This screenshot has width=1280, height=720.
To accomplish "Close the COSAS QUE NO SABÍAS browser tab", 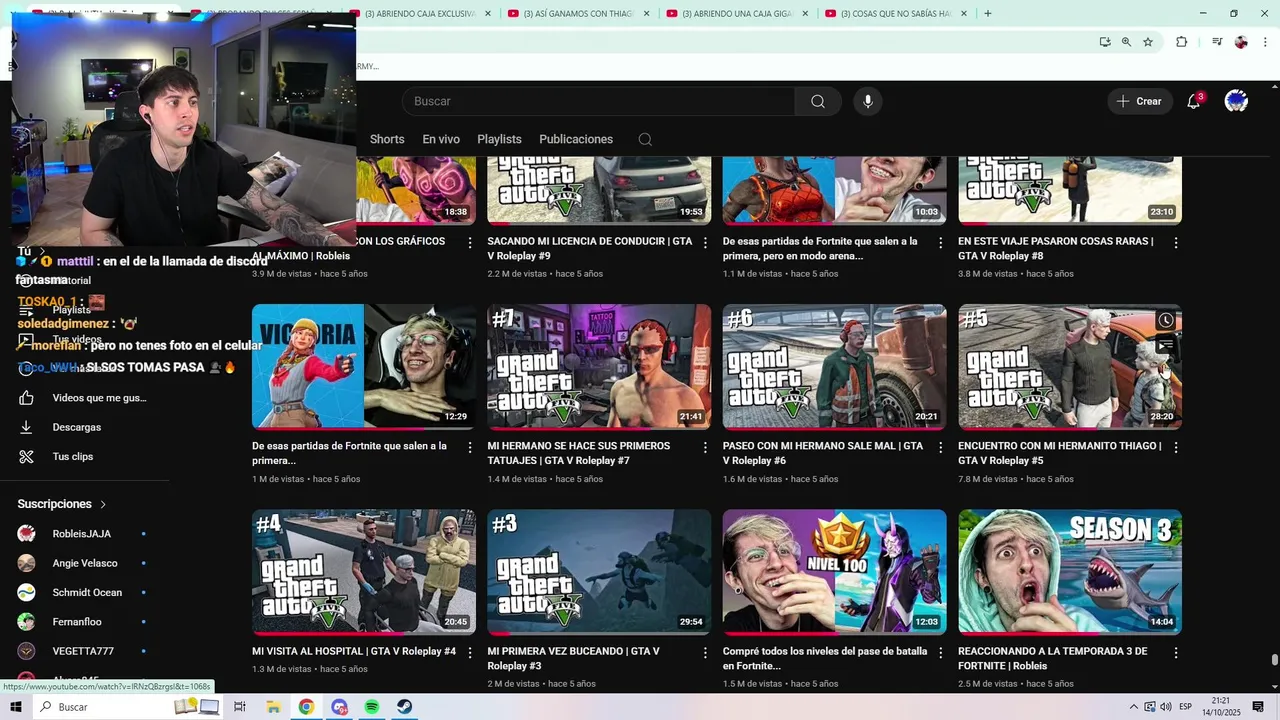I will [x=964, y=13].
